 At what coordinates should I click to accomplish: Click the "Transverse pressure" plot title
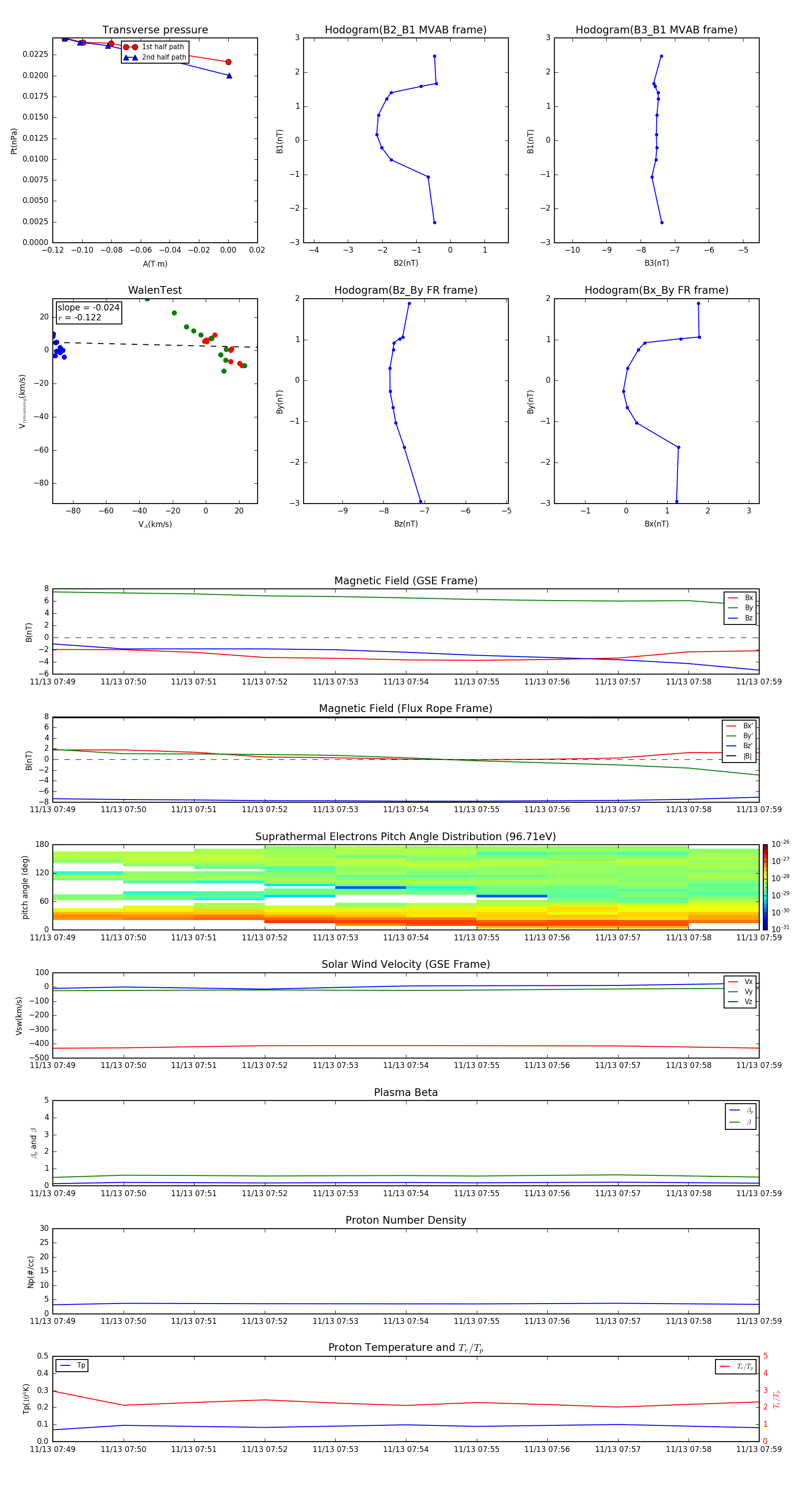(x=155, y=30)
